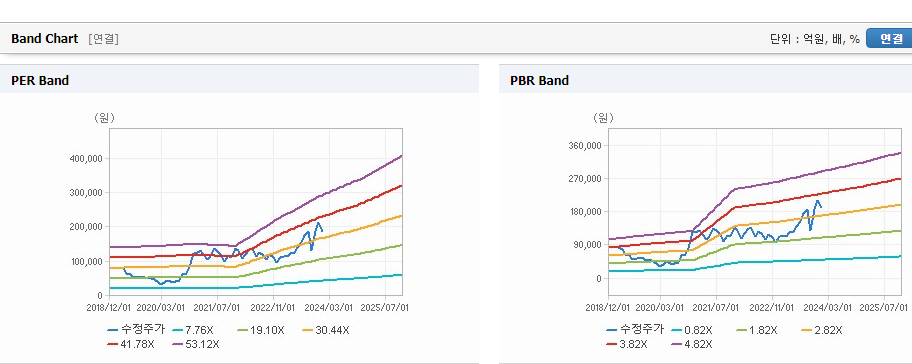Screen dimensions: 912x364
Task: Toggle 30.44X series in PER legend
Action: 326,330
